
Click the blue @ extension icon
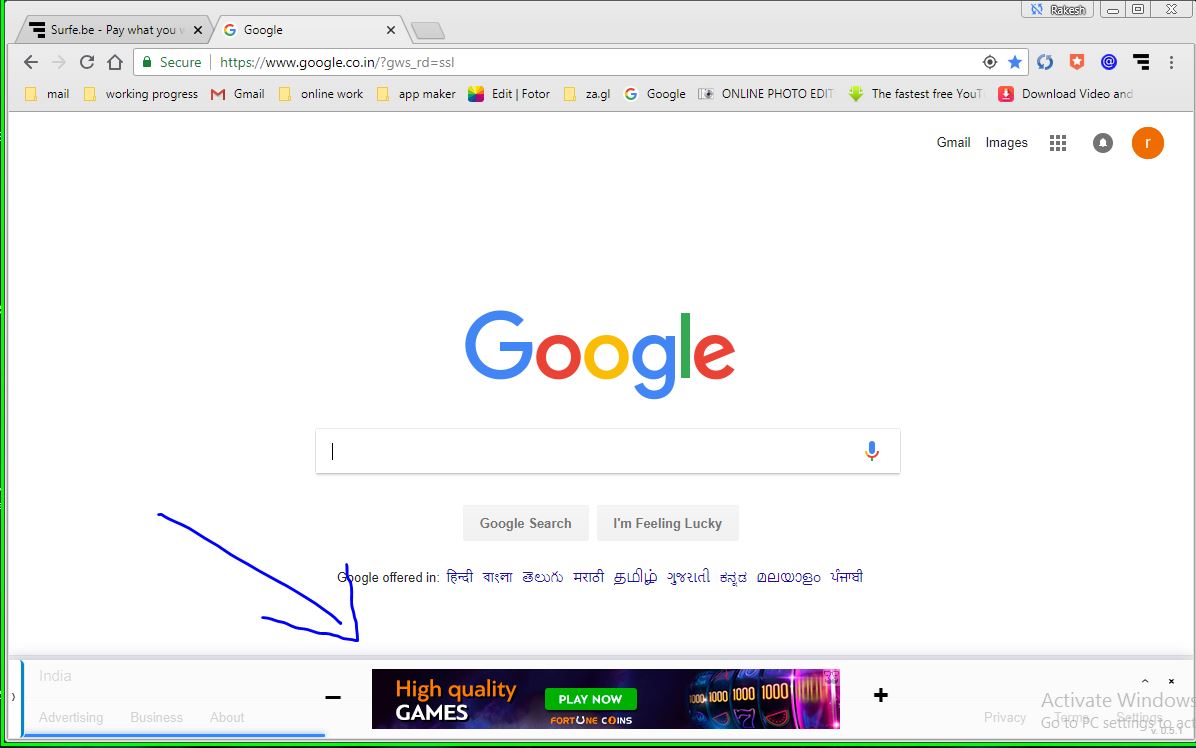click(1109, 63)
